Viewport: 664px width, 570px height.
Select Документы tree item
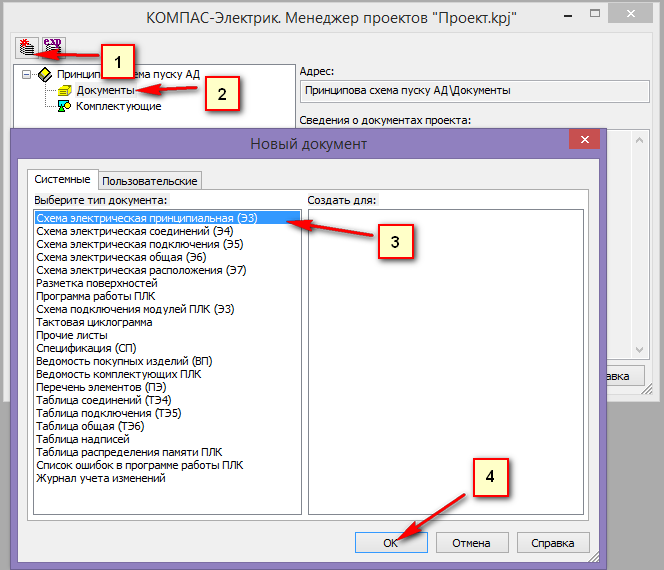point(105,90)
